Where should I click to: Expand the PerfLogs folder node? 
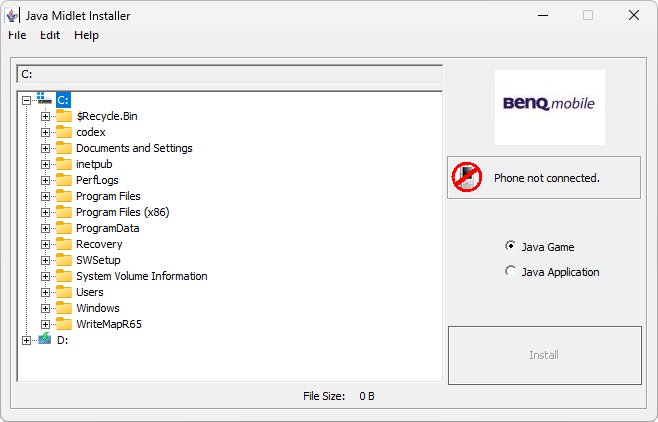[x=45, y=180]
